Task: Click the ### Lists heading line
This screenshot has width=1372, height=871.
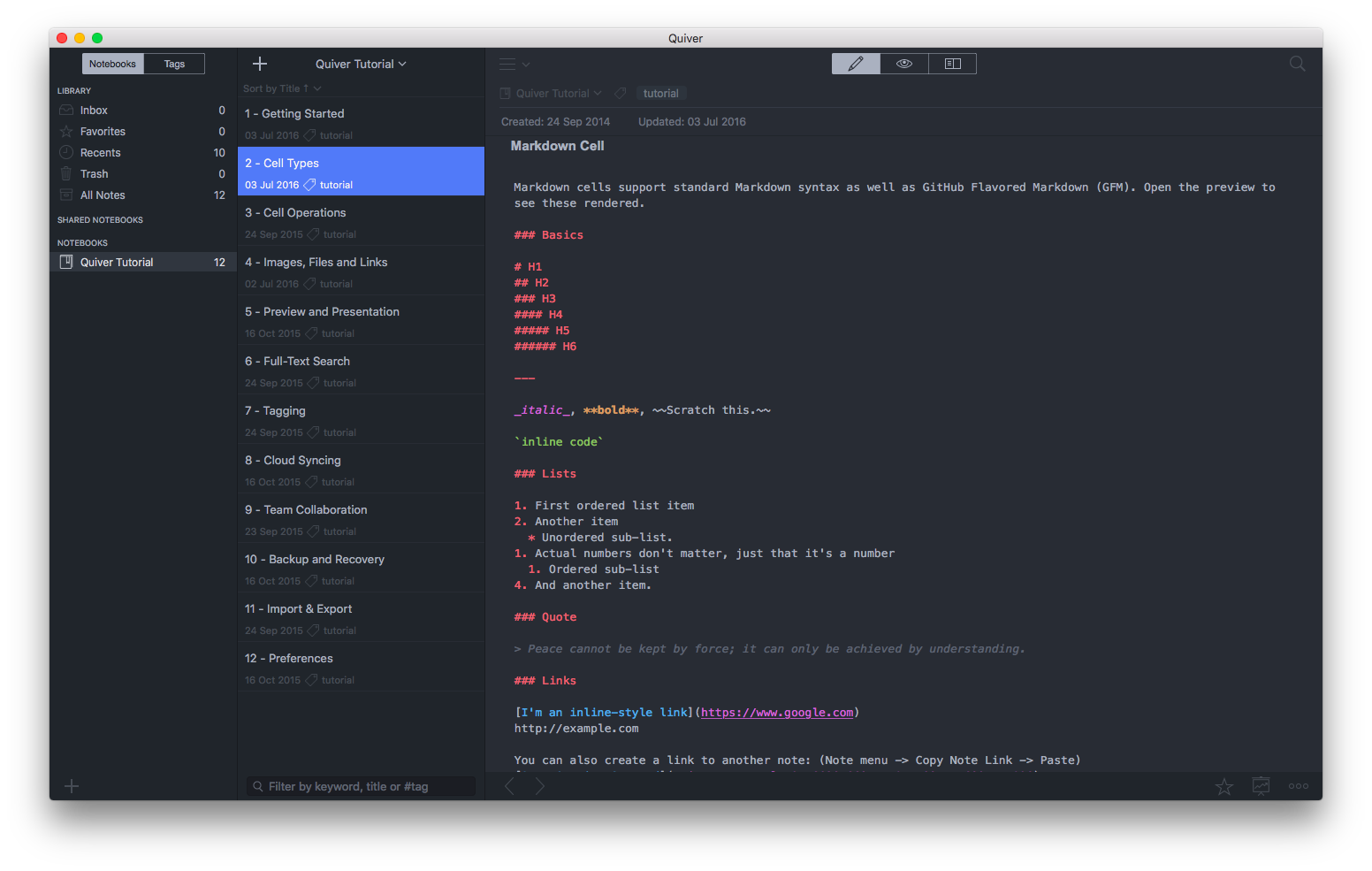Action: (x=545, y=474)
